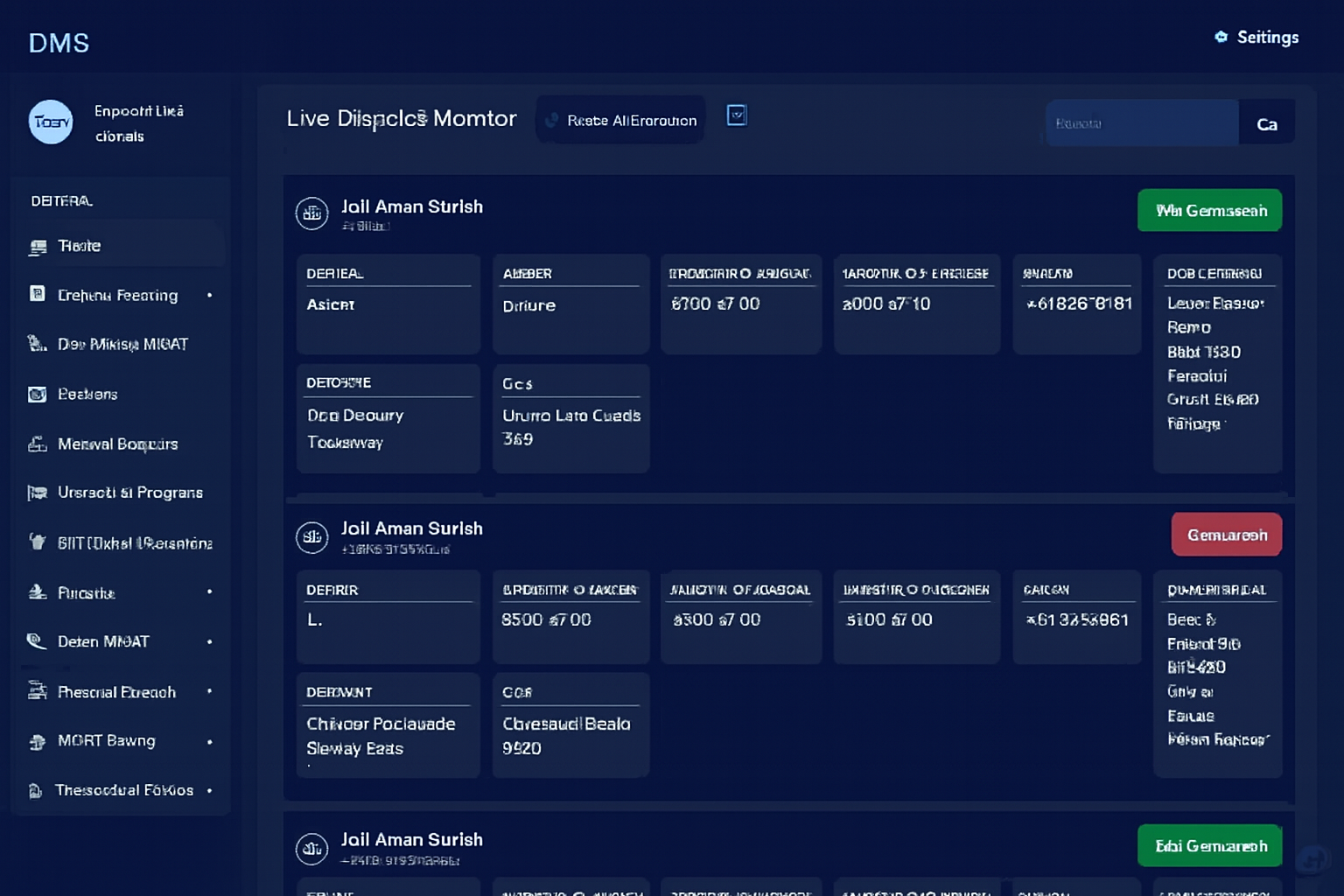The image size is (1344, 896).
Task: Click the Ca search button
Action: pos(1266,123)
